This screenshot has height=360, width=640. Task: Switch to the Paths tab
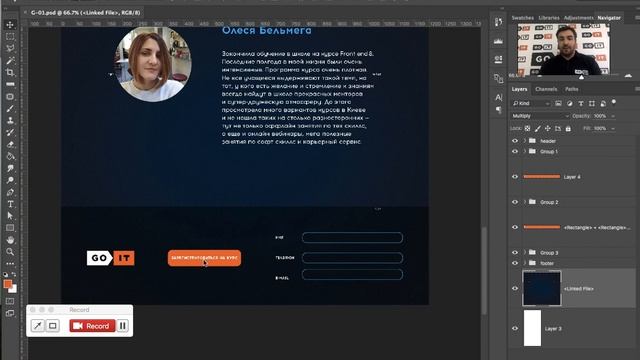571,89
